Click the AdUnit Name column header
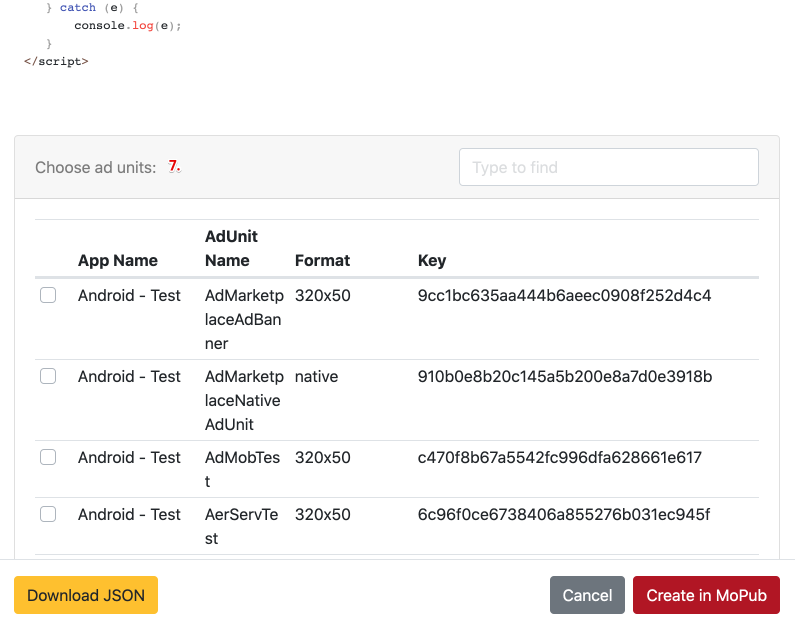Viewport: 795px width, 626px height. click(x=231, y=248)
